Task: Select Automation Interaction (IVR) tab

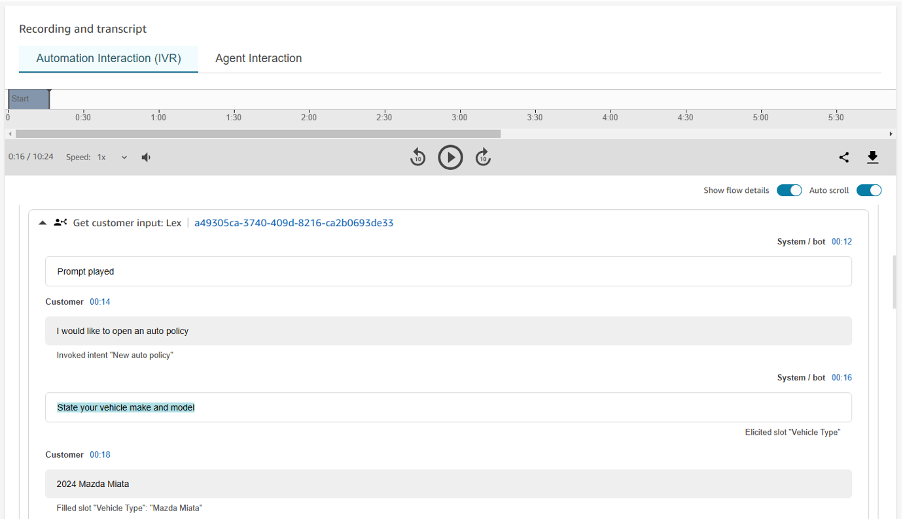Action: 108,59
